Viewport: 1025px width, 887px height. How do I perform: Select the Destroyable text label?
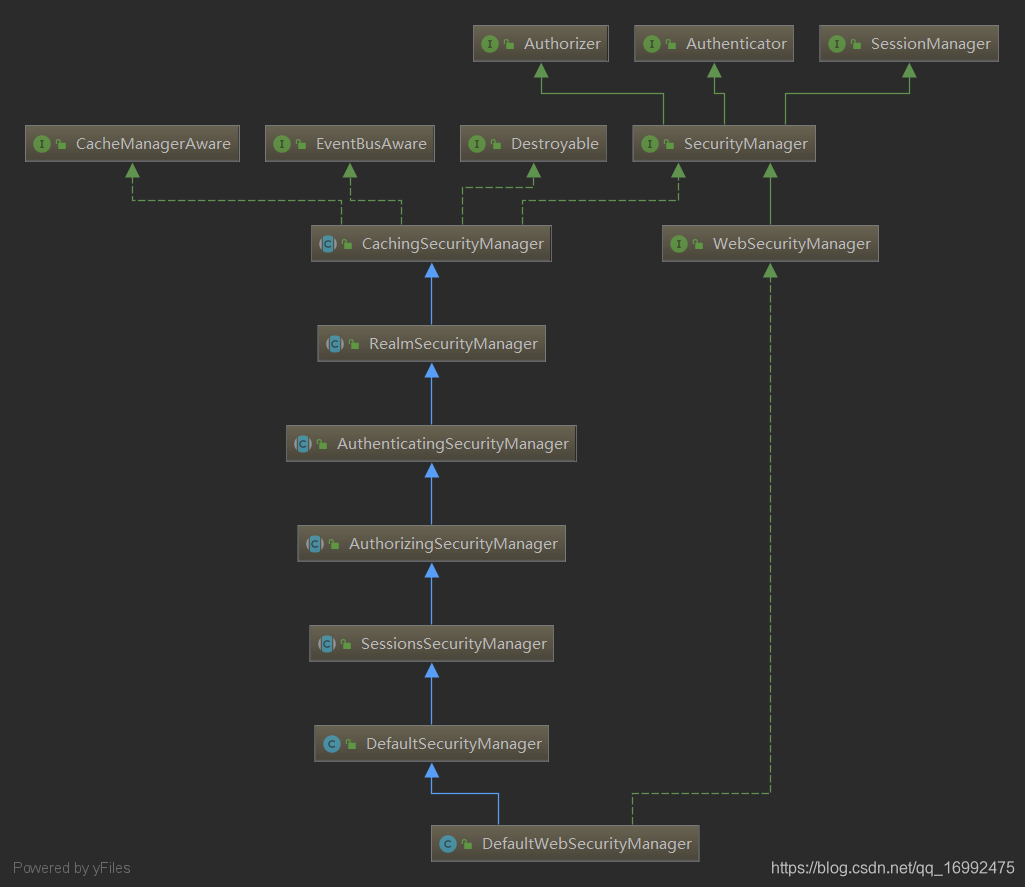[554, 144]
